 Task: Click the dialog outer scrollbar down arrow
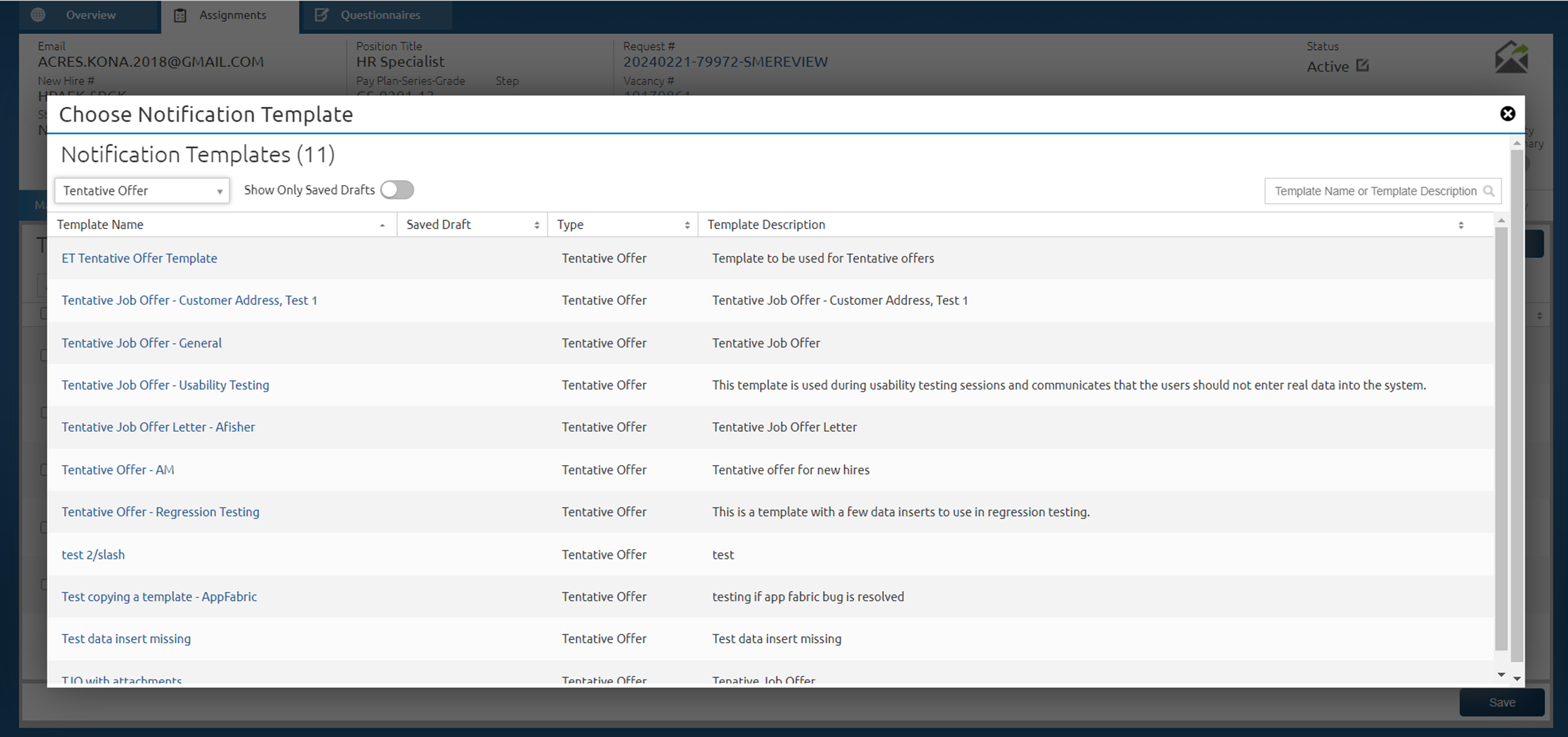1516,679
